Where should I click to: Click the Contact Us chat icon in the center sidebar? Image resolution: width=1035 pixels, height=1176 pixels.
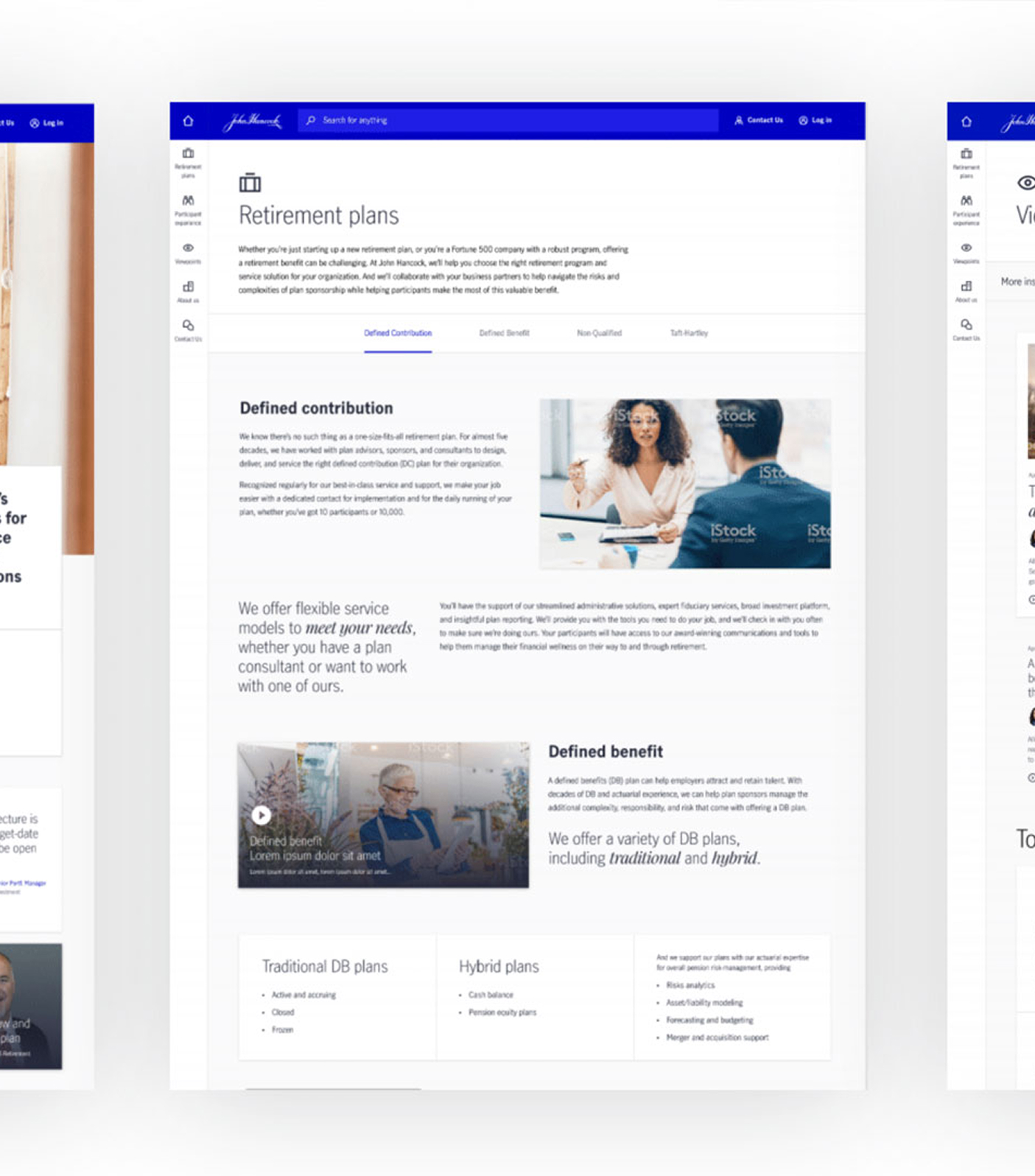189,329
